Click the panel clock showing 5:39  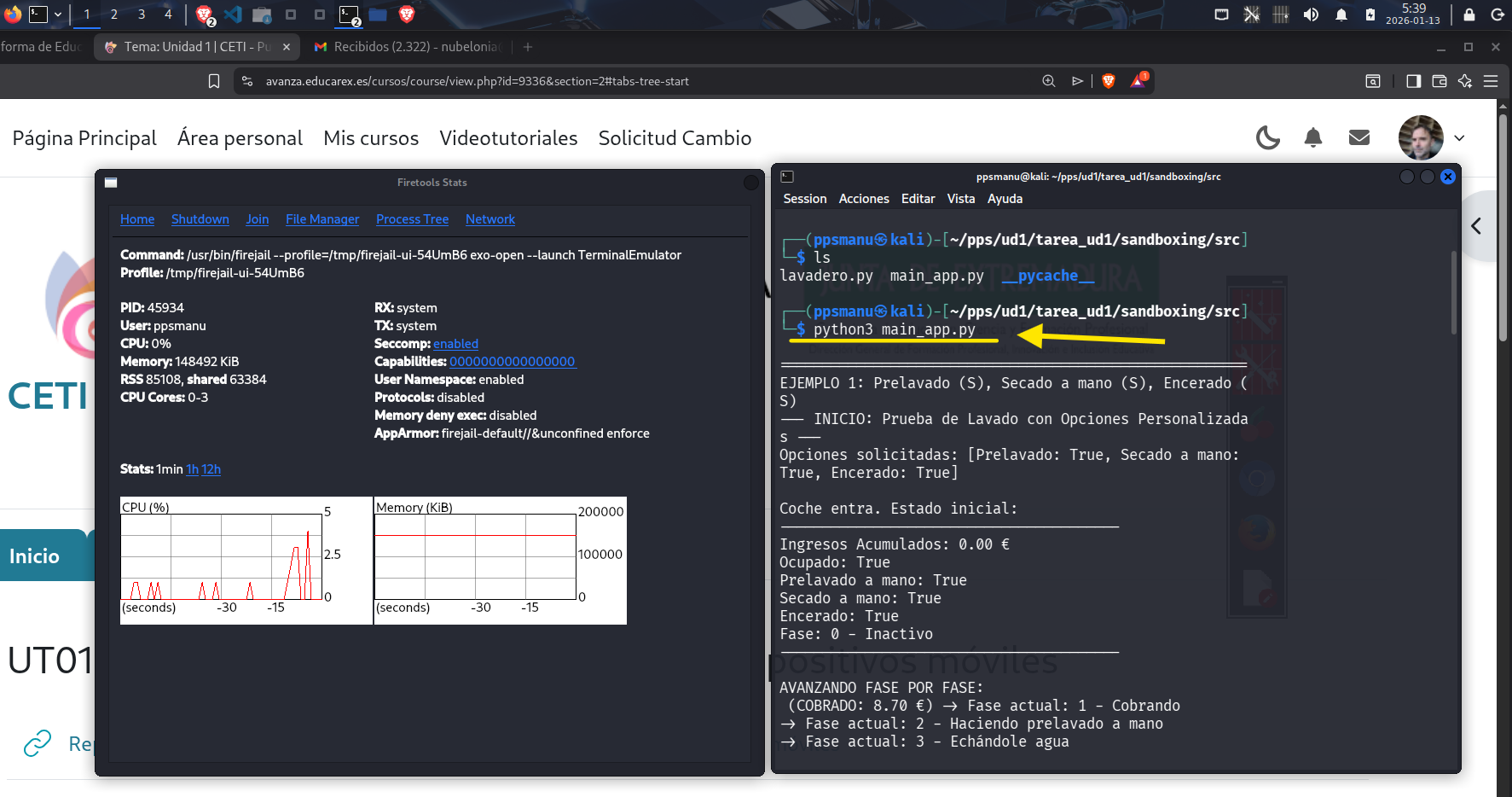tap(1413, 14)
